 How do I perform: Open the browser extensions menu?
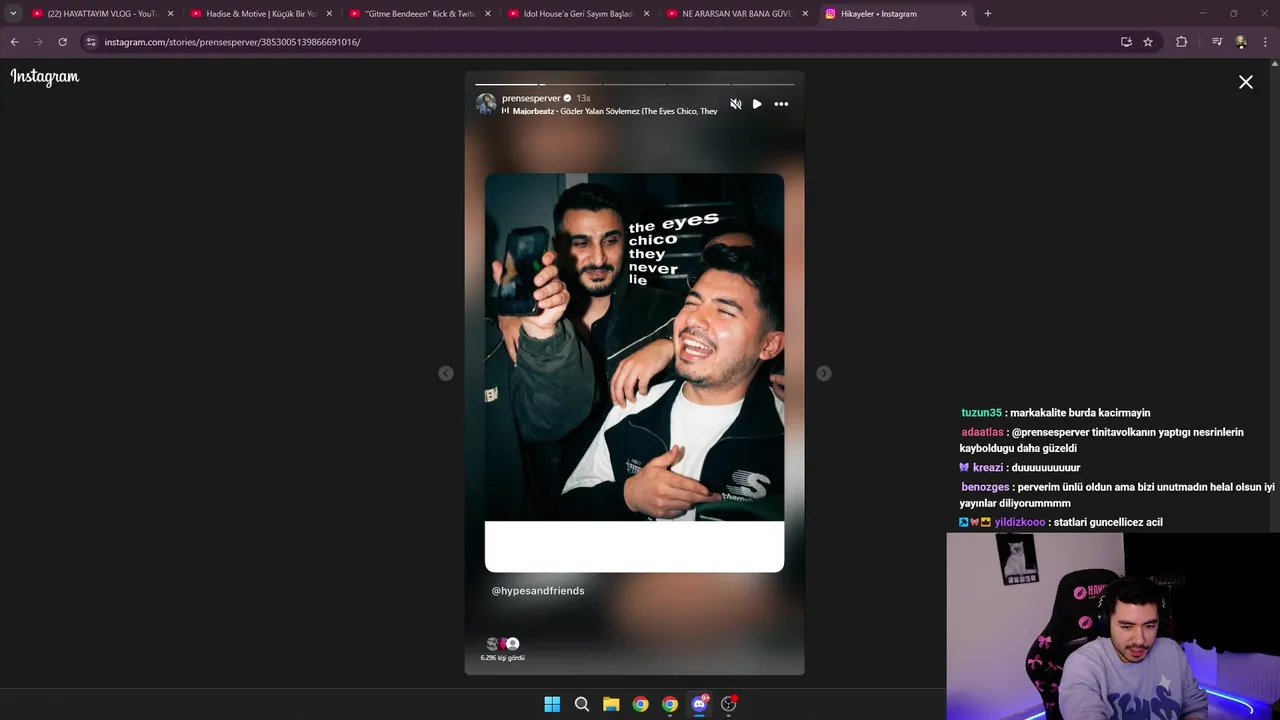[1181, 42]
